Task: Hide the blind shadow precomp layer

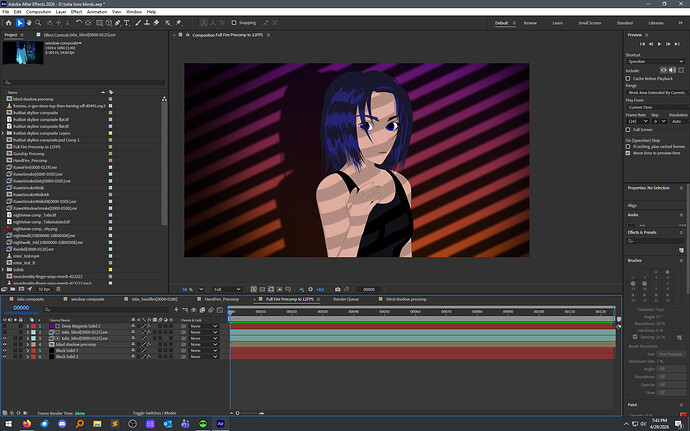Action: pos(4,344)
